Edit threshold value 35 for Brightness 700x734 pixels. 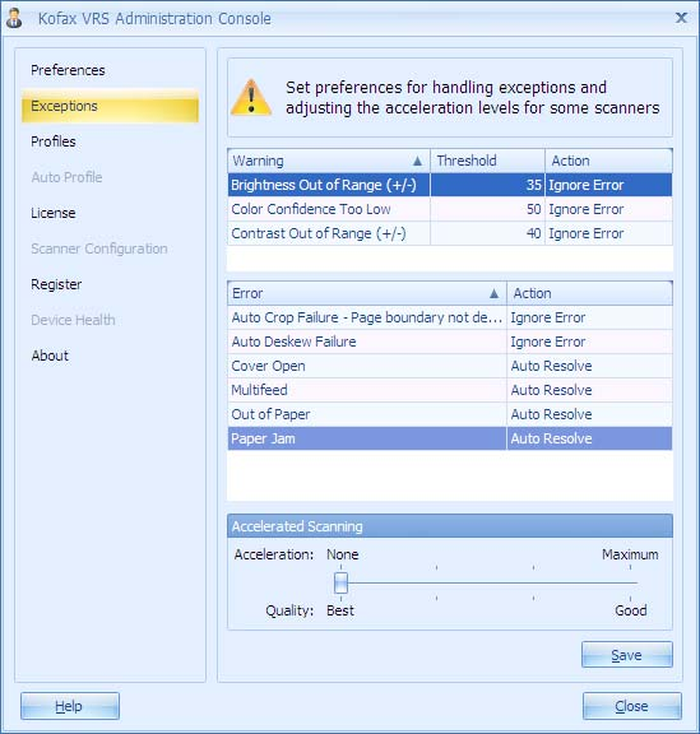point(487,185)
